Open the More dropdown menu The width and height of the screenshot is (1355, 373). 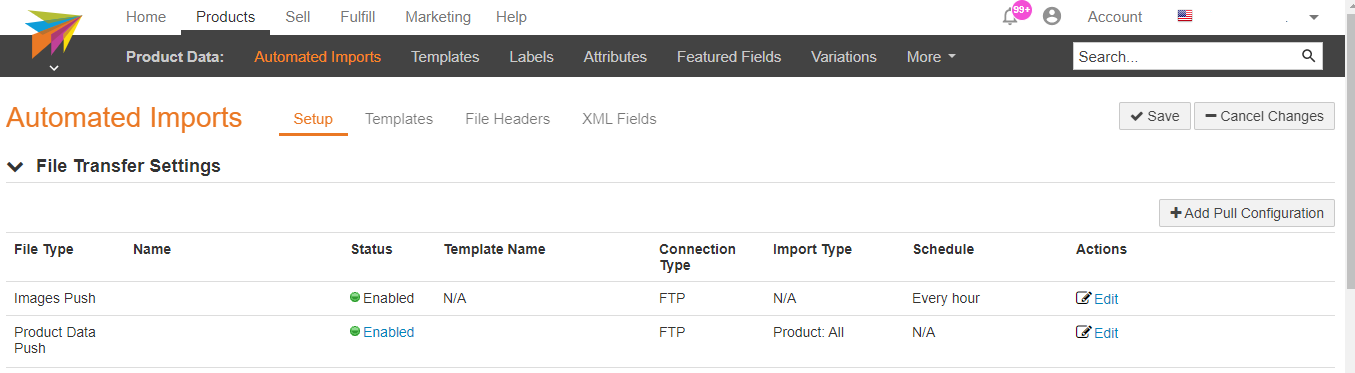pos(931,57)
